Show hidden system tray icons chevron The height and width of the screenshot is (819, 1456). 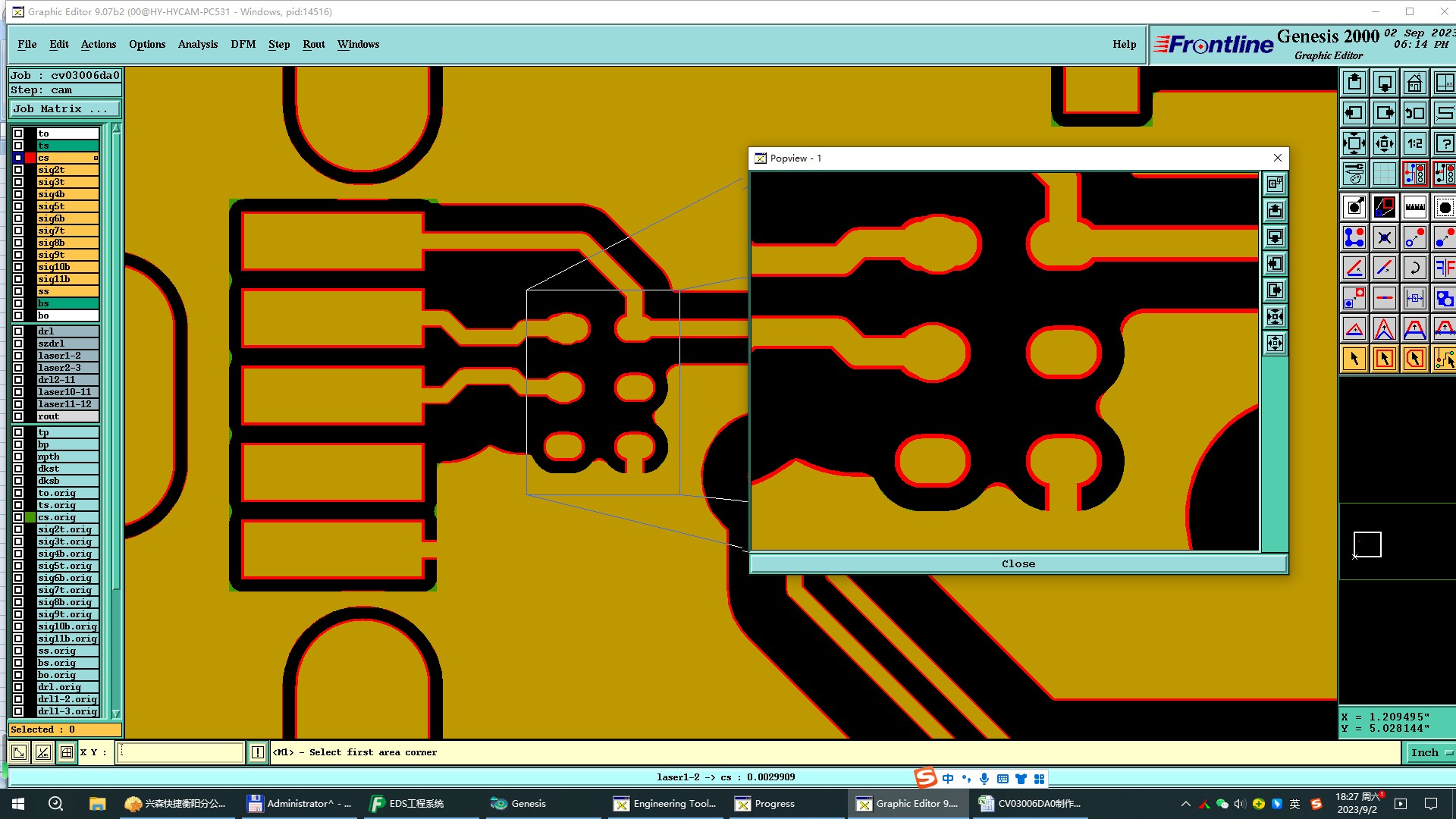pos(1185,804)
